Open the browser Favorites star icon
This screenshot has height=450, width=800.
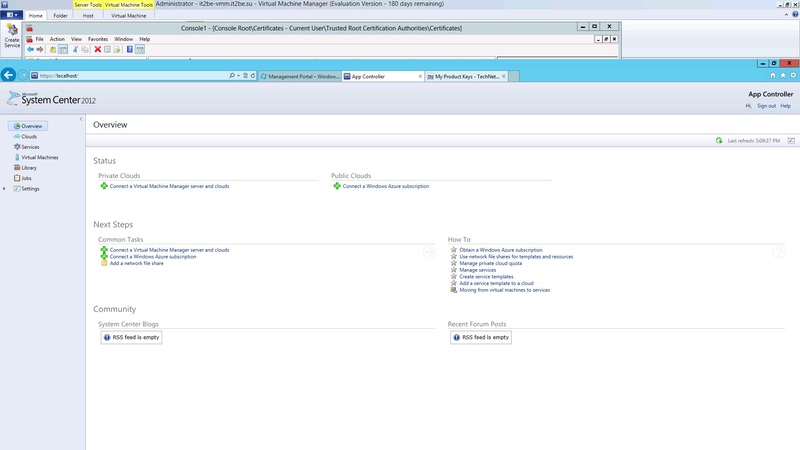(x=783, y=76)
